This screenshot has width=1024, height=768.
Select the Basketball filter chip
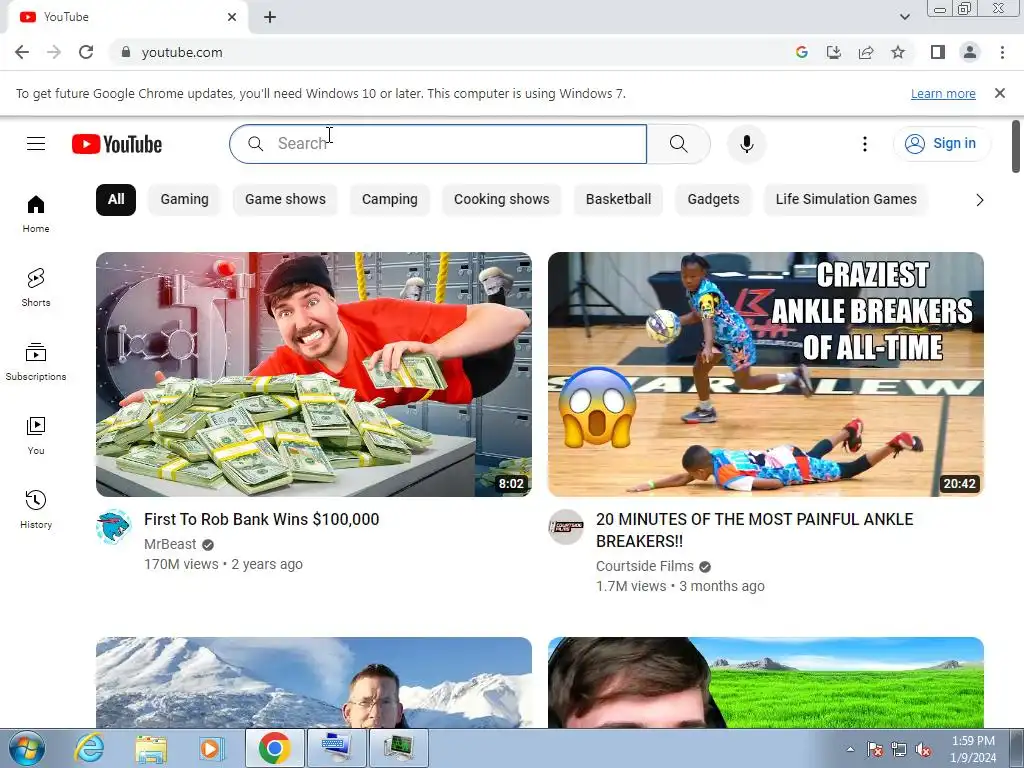(618, 199)
